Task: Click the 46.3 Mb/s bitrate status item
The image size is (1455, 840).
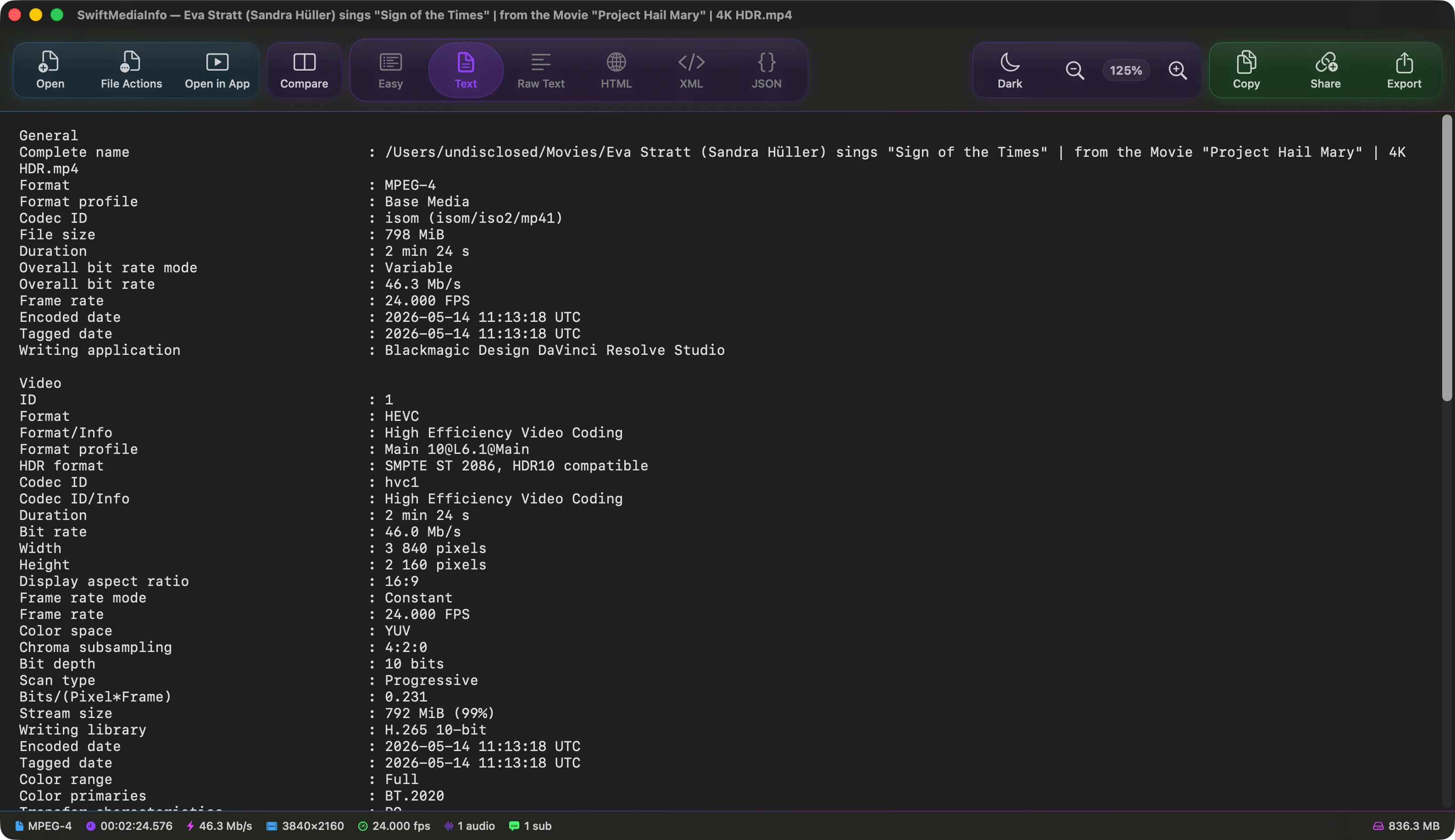Action: (x=219, y=826)
